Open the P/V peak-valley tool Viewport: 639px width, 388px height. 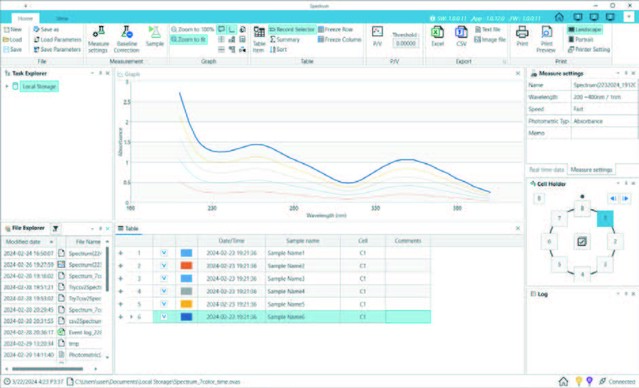pos(377,37)
